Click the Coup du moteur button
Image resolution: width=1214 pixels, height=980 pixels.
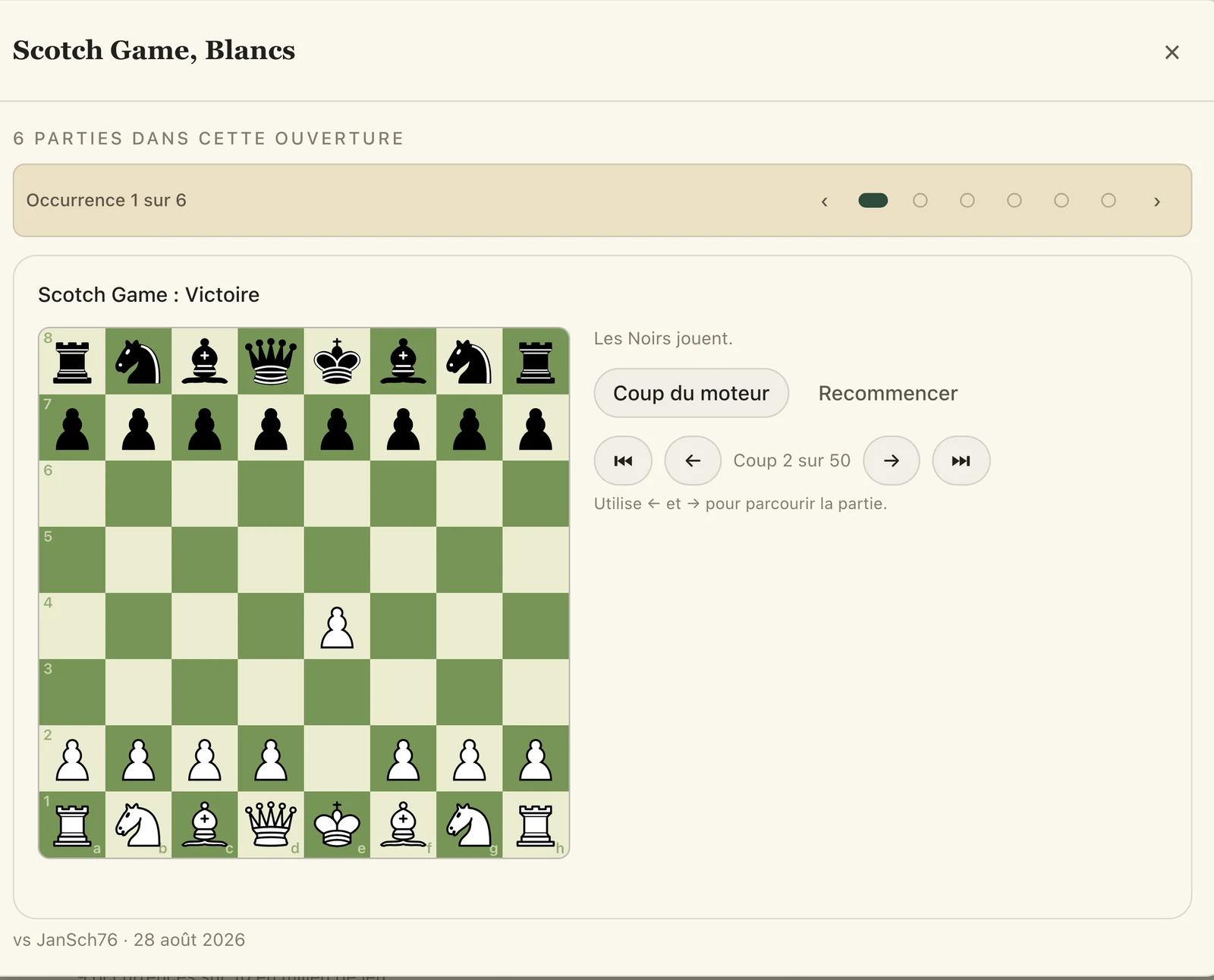(691, 393)
